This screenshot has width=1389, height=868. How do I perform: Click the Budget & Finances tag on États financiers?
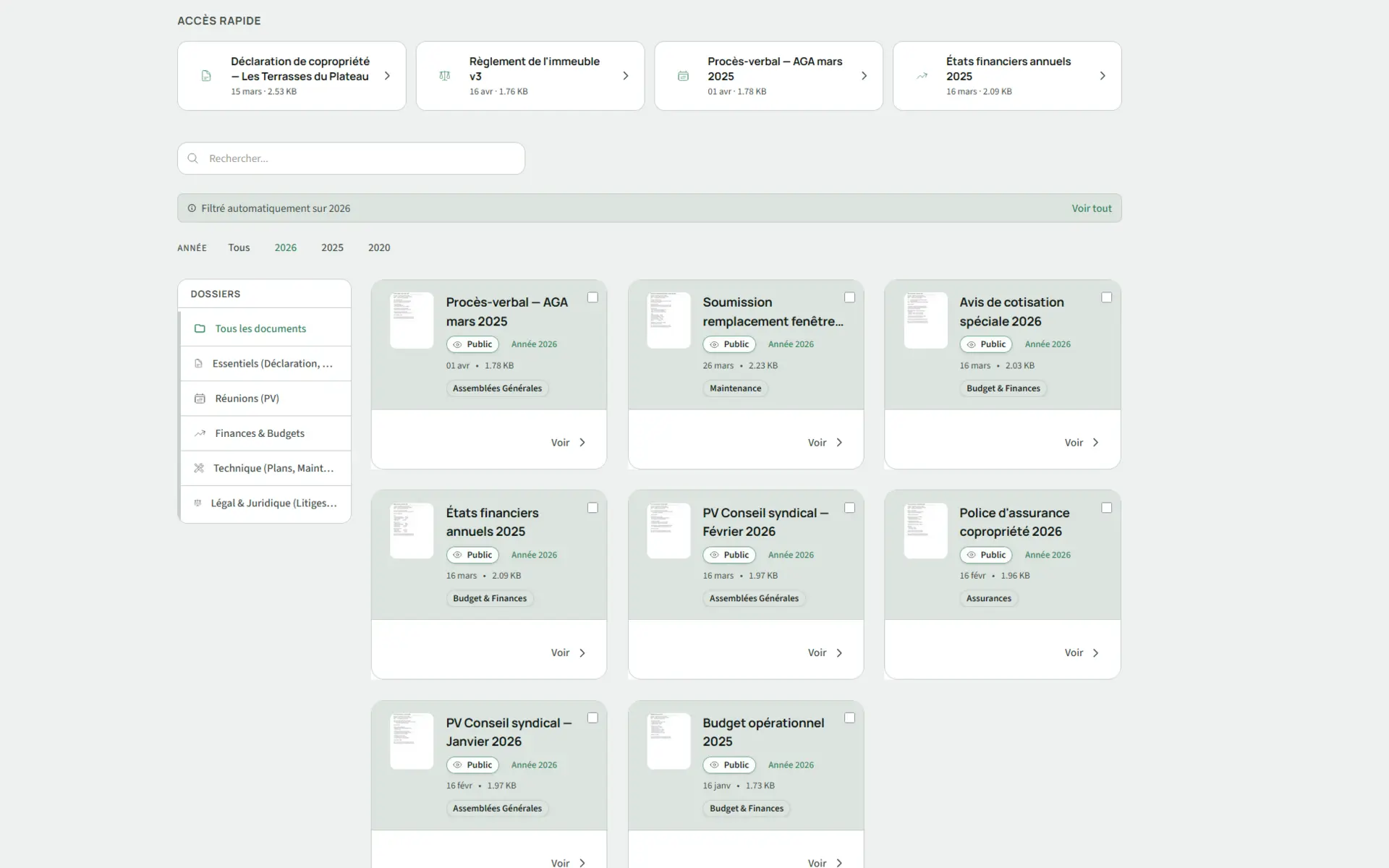point(489,598)
